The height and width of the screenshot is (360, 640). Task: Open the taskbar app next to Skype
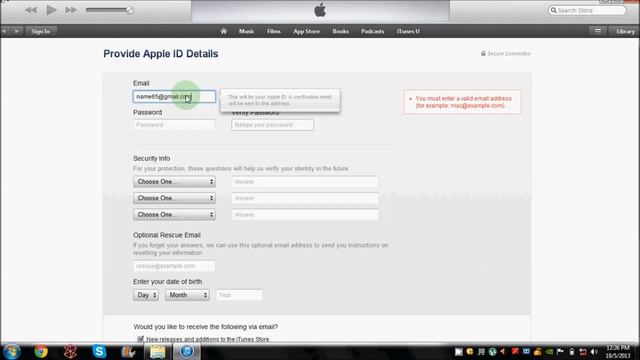pos(128,351)
